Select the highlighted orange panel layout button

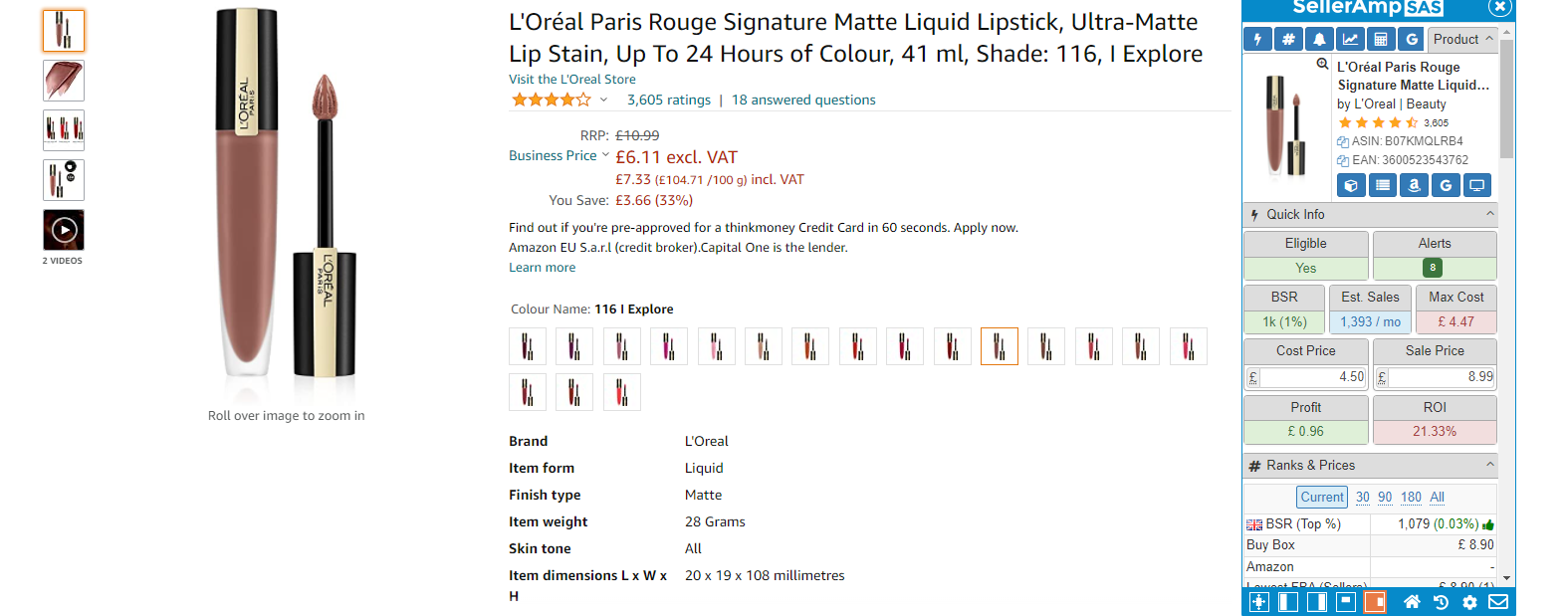pyautogui.click(x=1375, y=602)
